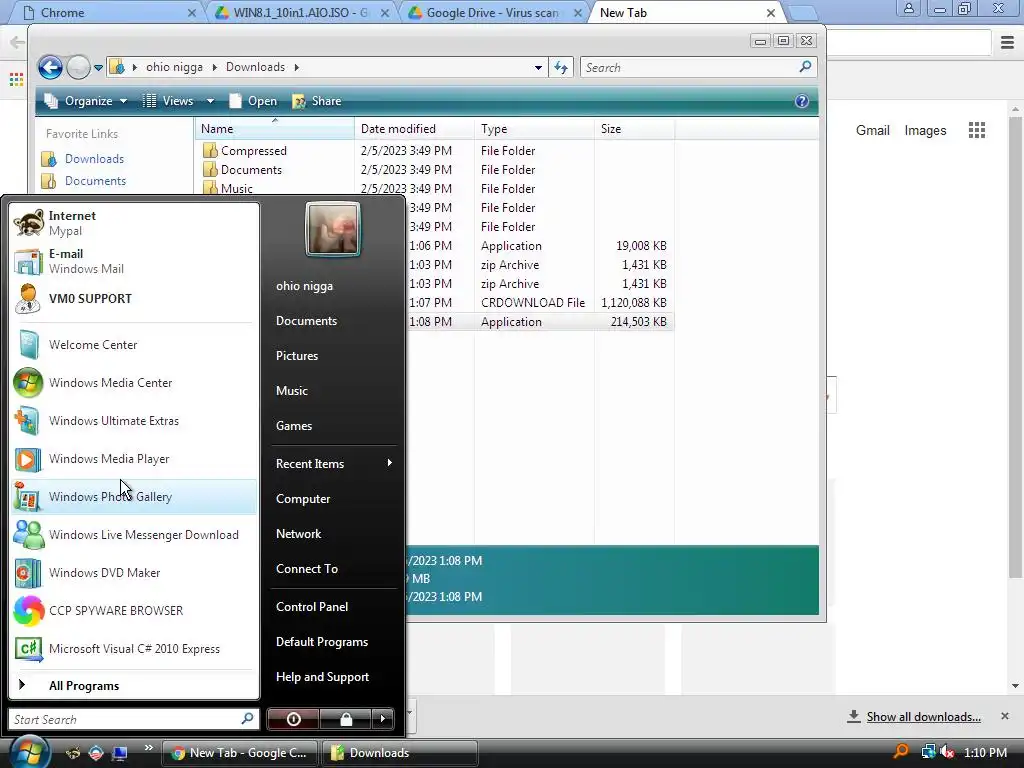The height and width of the screenshot is (768, 1024).
Task: Launch Windows DVD Maker
Action: (134, 572)
